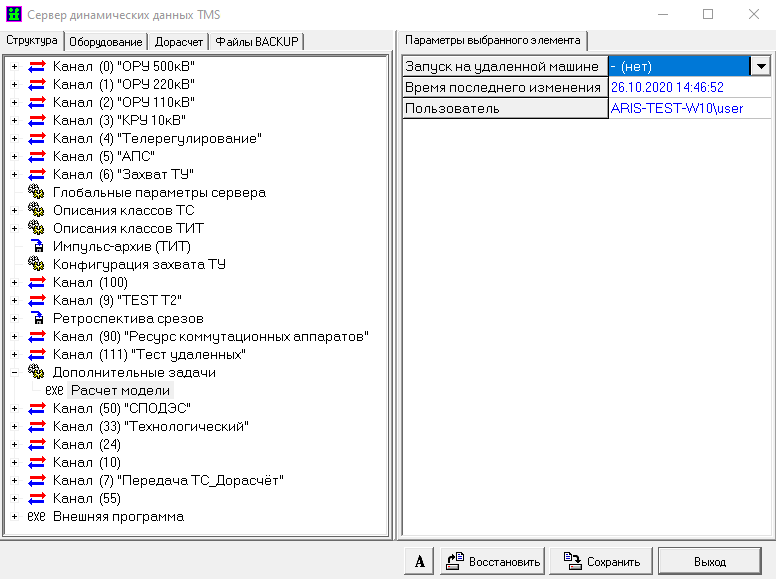The width and height of the screenshot is (776, 579).
Task: Click the gears icon for Конфигурация захвата ТУ
Action: [37, 264]
